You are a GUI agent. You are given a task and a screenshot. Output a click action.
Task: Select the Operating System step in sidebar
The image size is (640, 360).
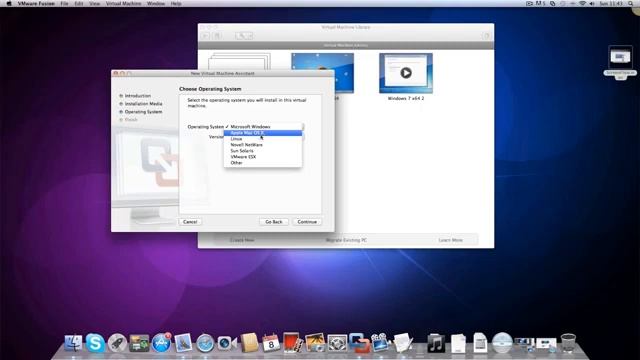(143, 112)
